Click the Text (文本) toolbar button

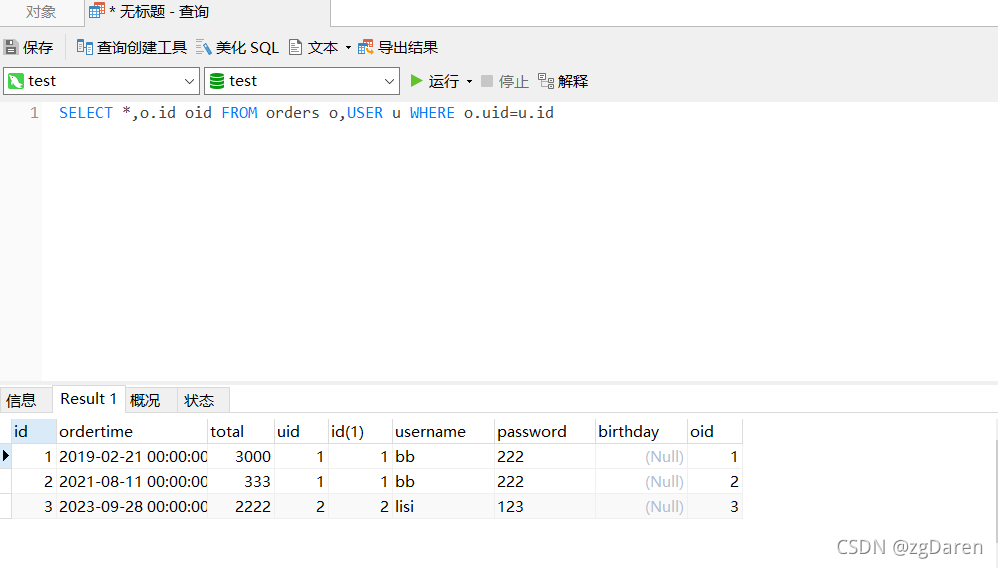click(314, 47)
